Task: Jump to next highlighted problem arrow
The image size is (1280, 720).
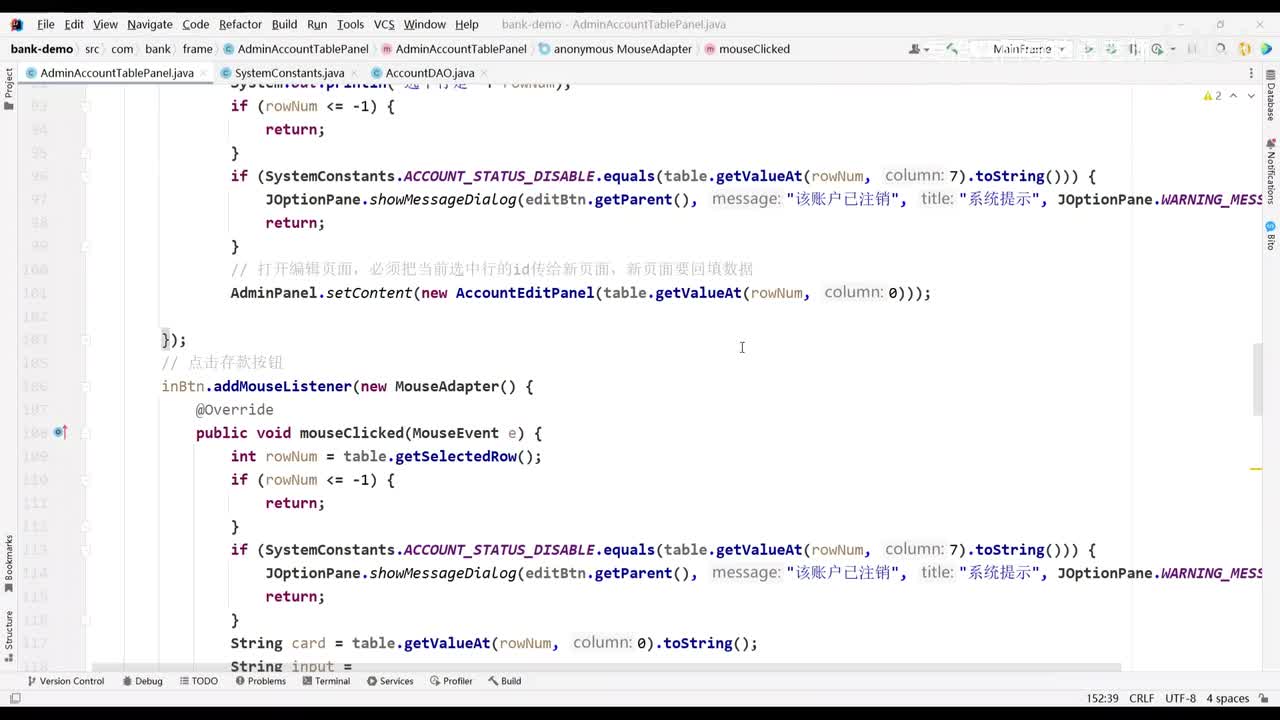Action: 1250,96
